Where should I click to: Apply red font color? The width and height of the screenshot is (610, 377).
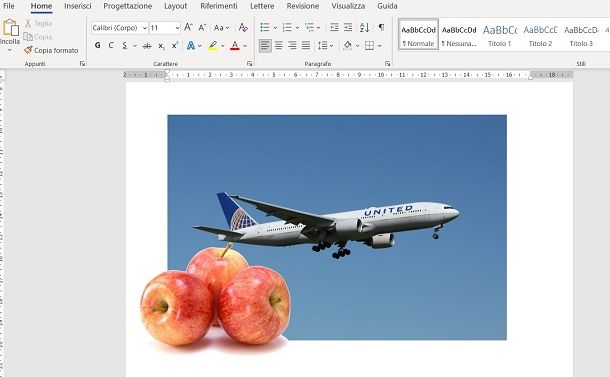(x=235, y=46)
